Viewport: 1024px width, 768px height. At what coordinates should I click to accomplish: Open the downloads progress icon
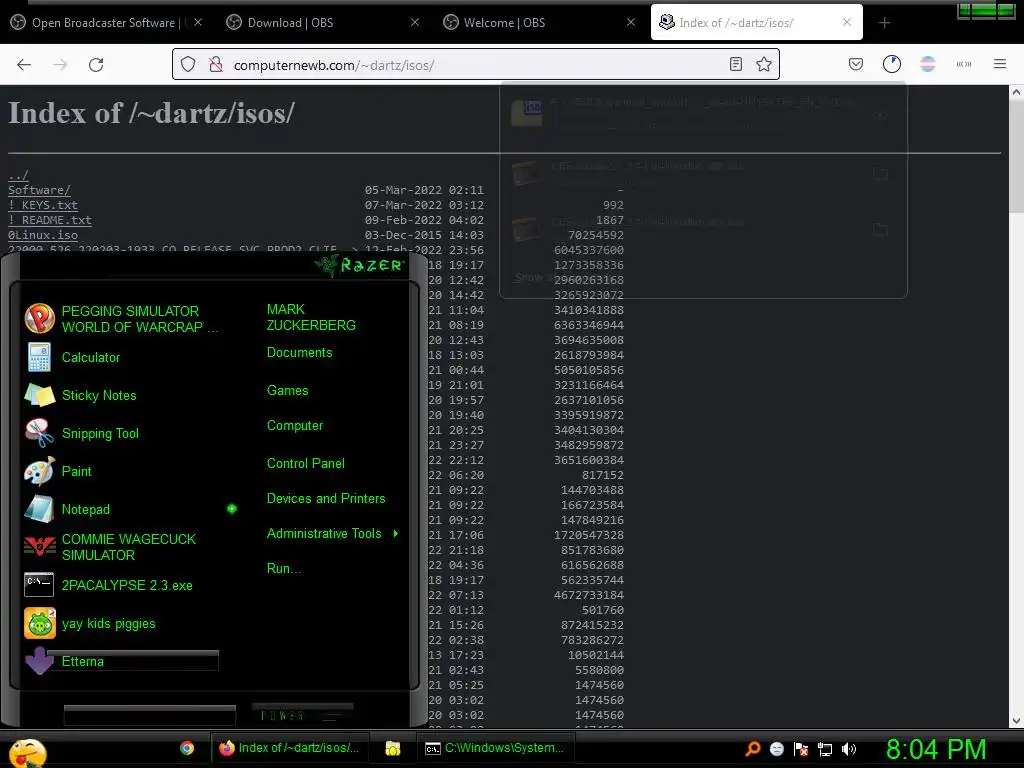tap(891, 64)
